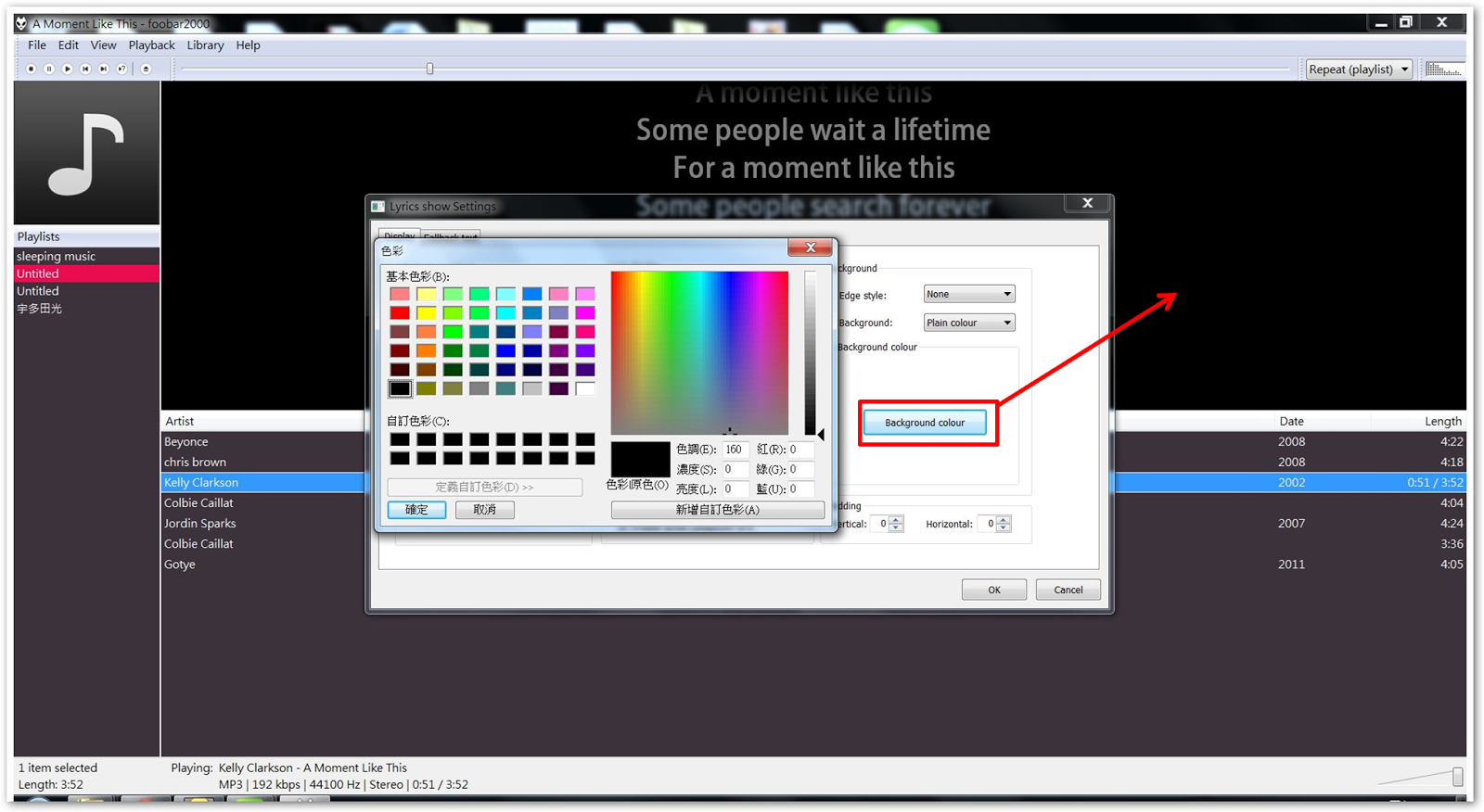Select the white basic colour swatch
1484x812 pixels.
(585, 388)
